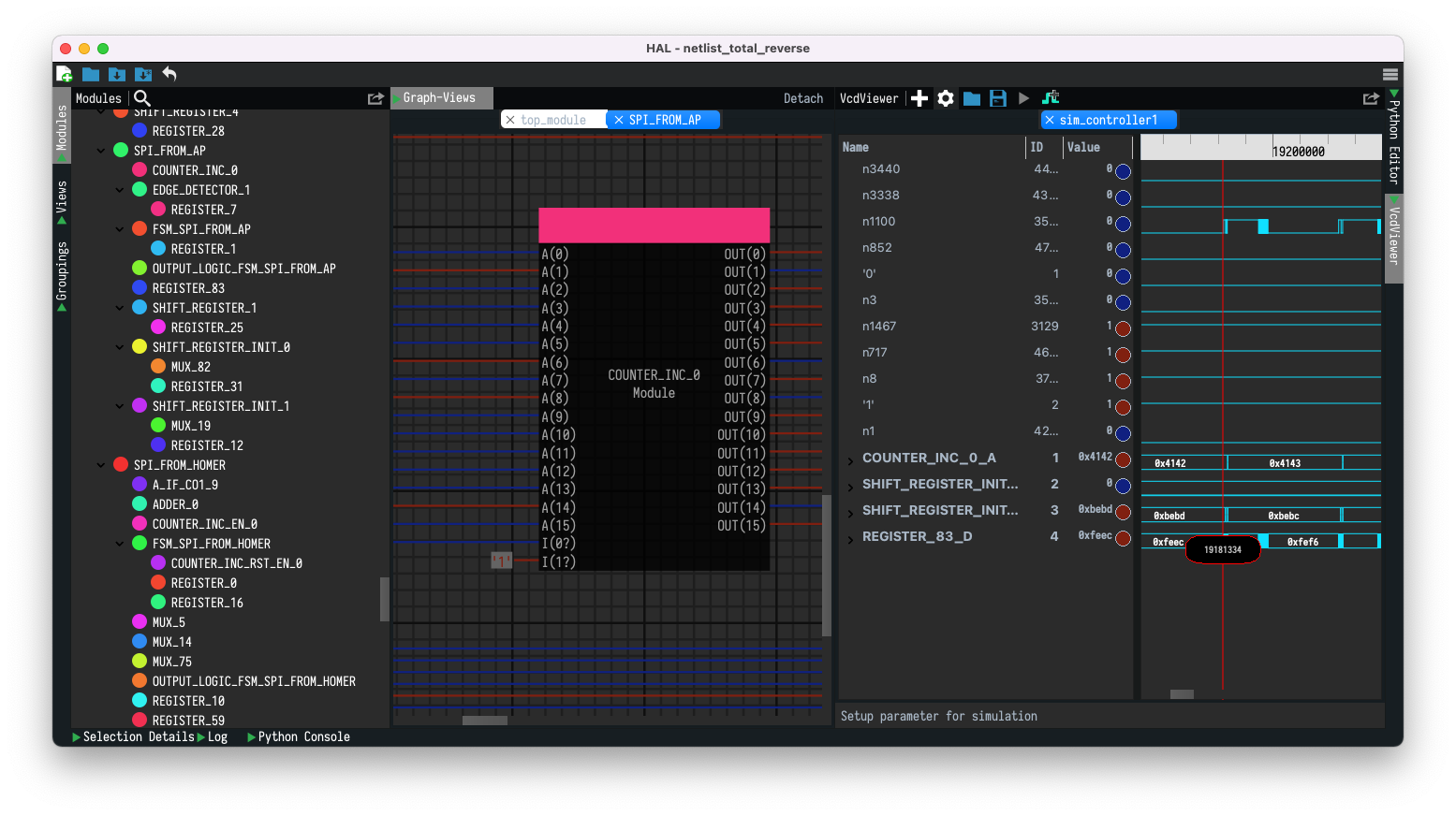This screenshot has width=1456, height=816.
Task: Click the Detach button in Graph-Views
Action: 802,98
